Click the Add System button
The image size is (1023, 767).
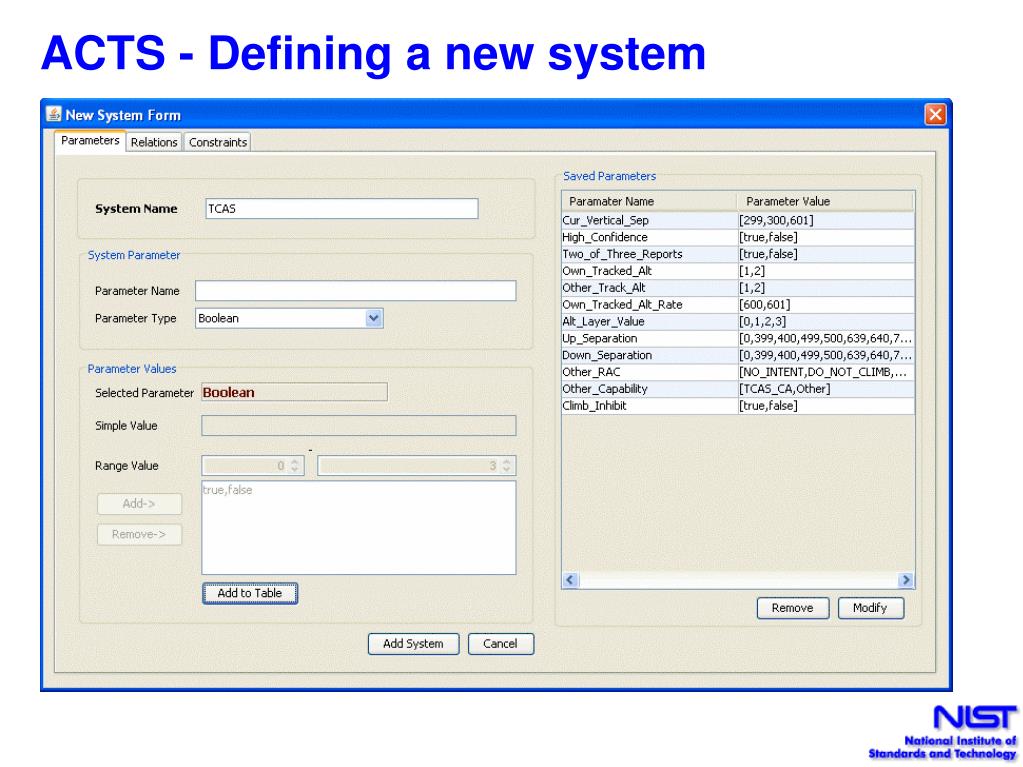point(413,644)
